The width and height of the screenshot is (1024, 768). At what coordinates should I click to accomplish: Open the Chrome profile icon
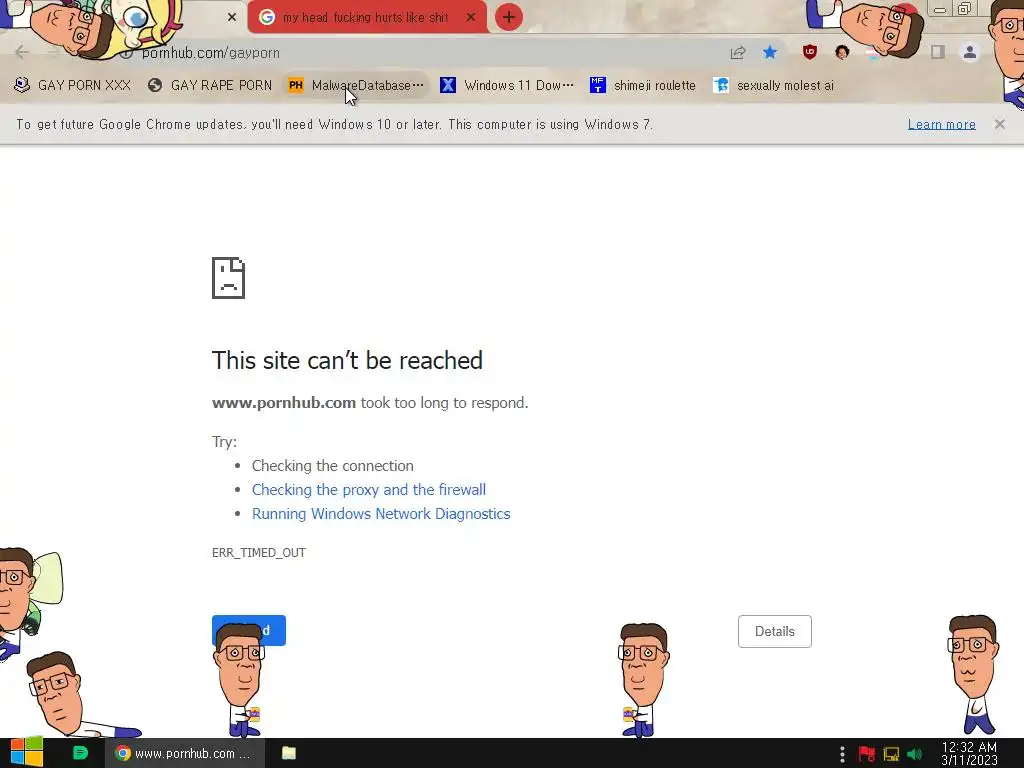(x=970, y=52)
